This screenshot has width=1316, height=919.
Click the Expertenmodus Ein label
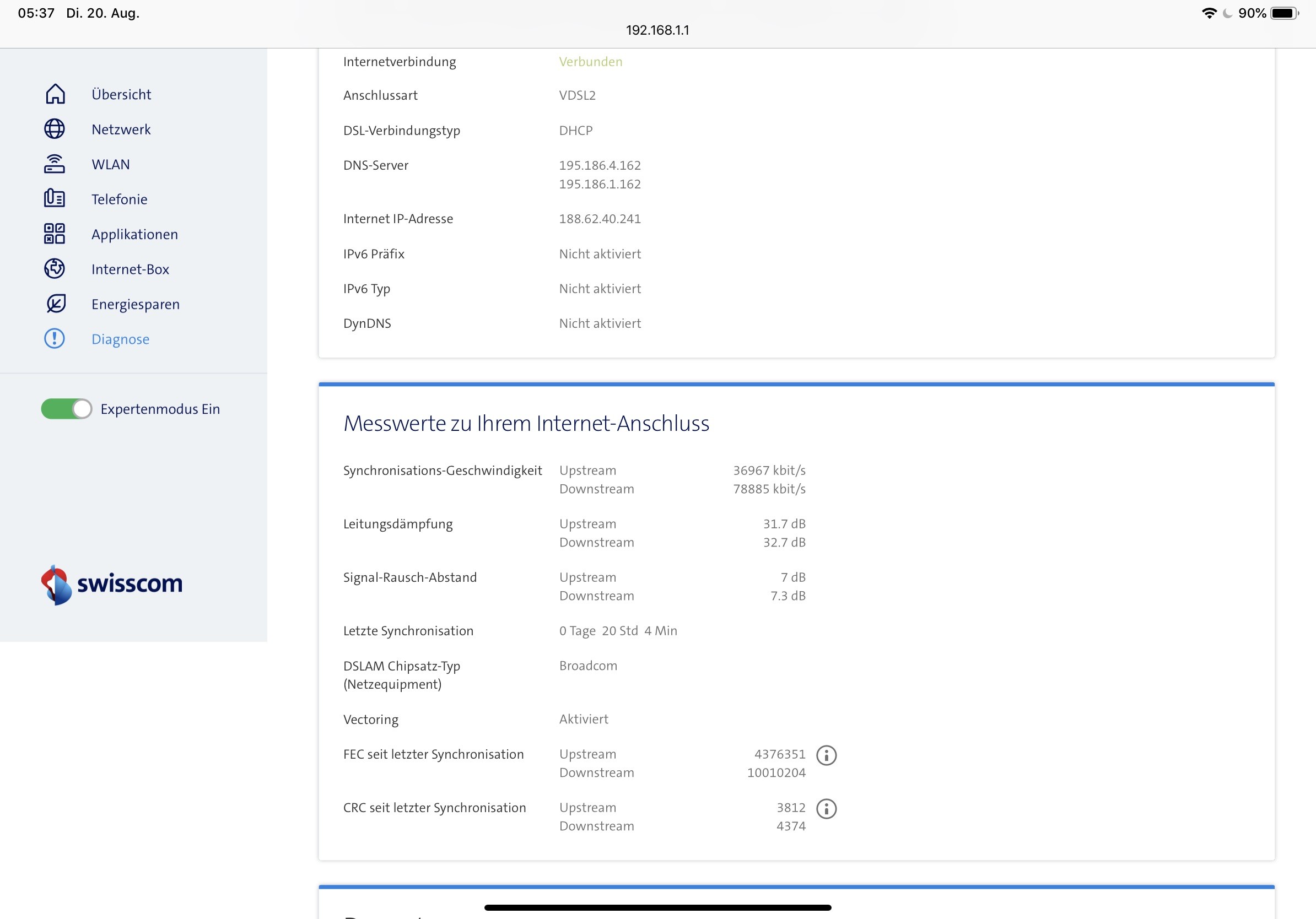click(160, 409)
